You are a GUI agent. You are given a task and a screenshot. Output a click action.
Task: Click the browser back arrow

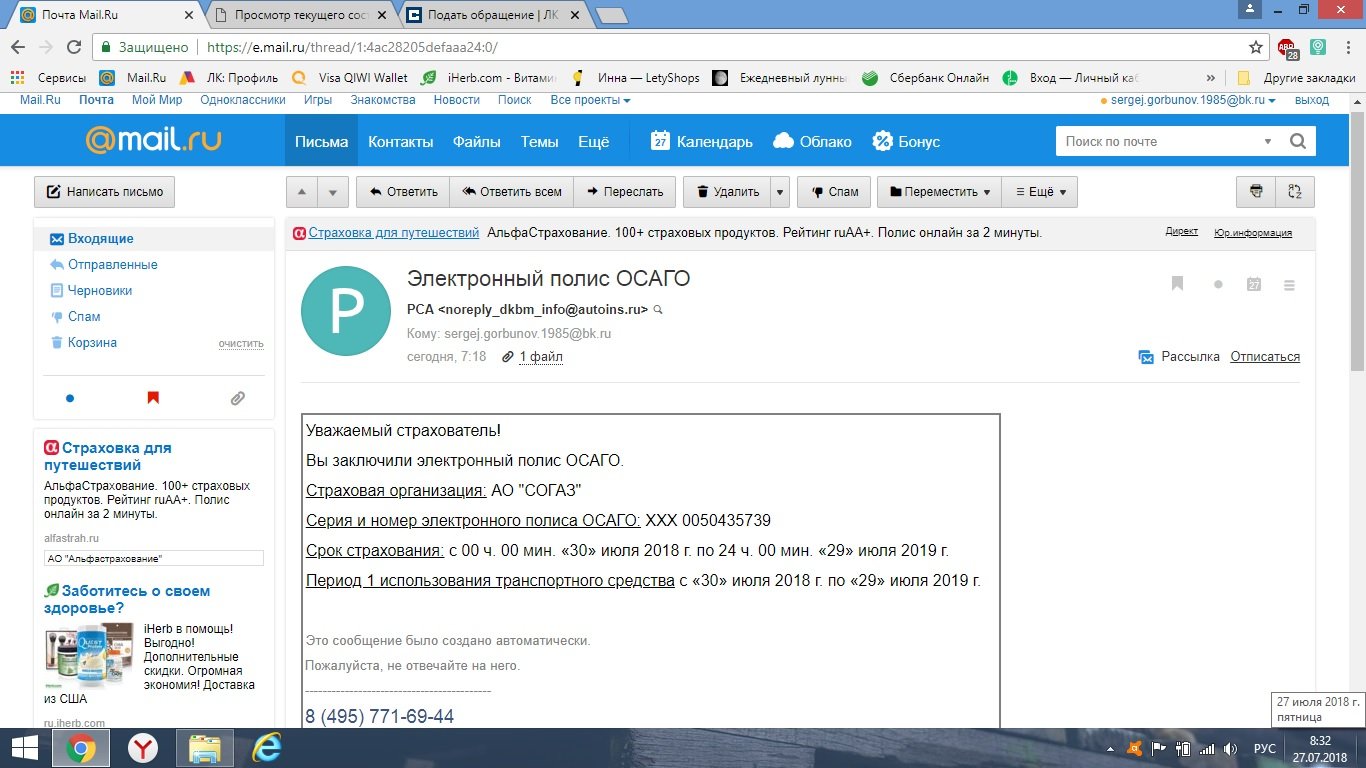17,47
